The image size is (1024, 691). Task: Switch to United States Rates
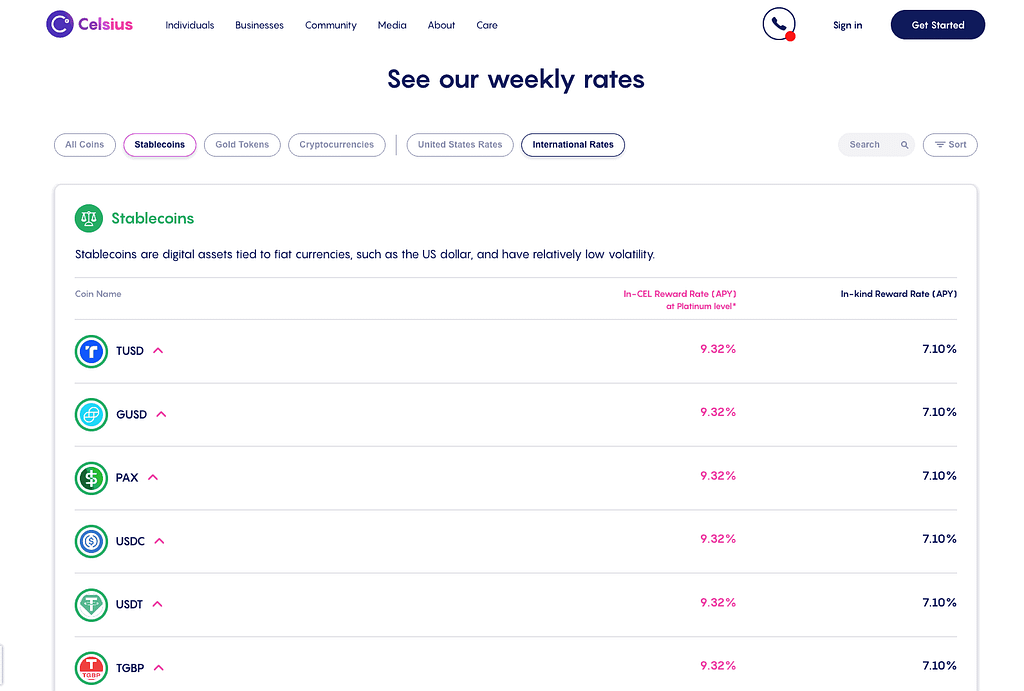(x=460, y=145)
